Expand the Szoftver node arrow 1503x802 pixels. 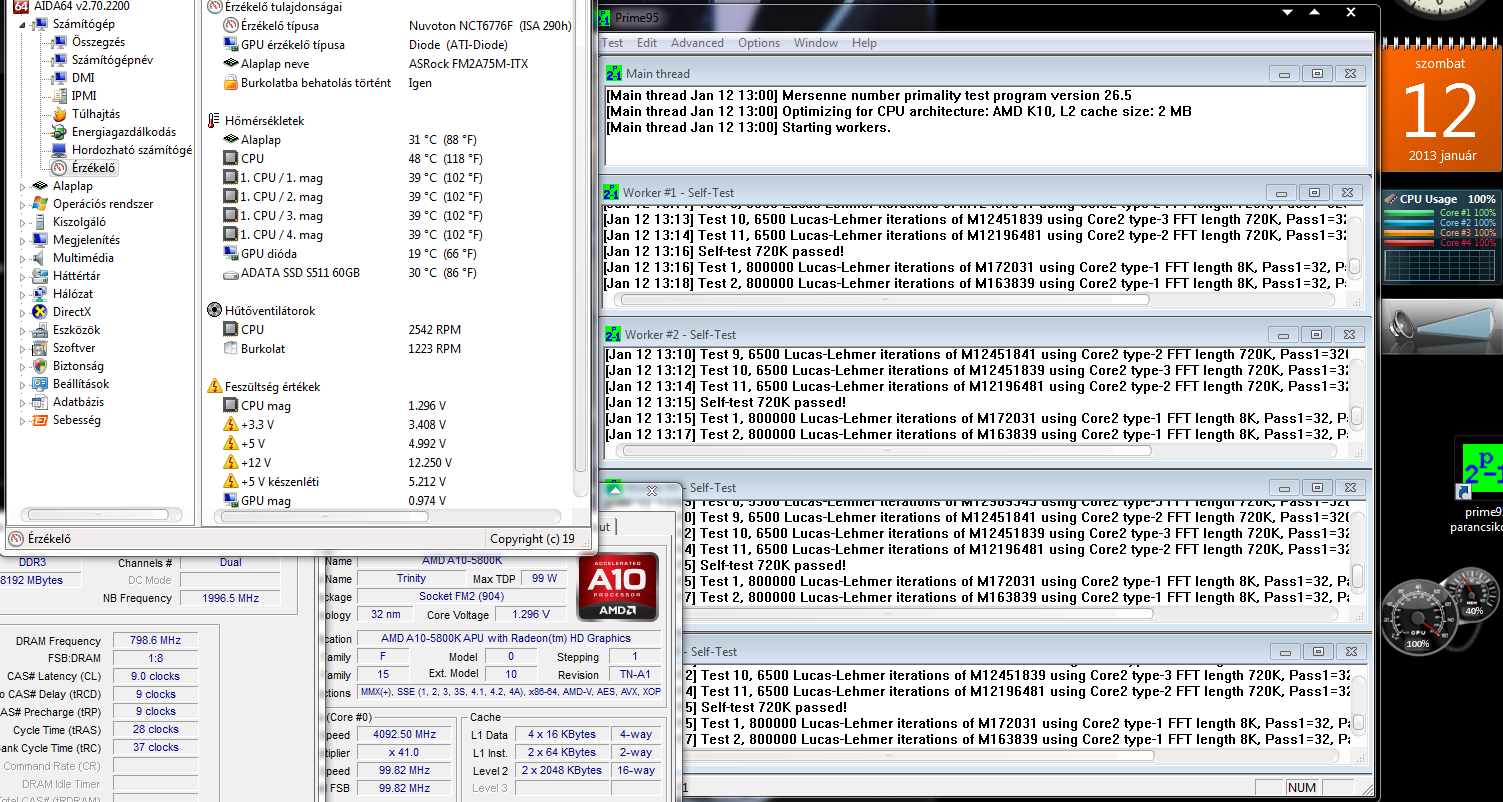click(x=24, y=348)
